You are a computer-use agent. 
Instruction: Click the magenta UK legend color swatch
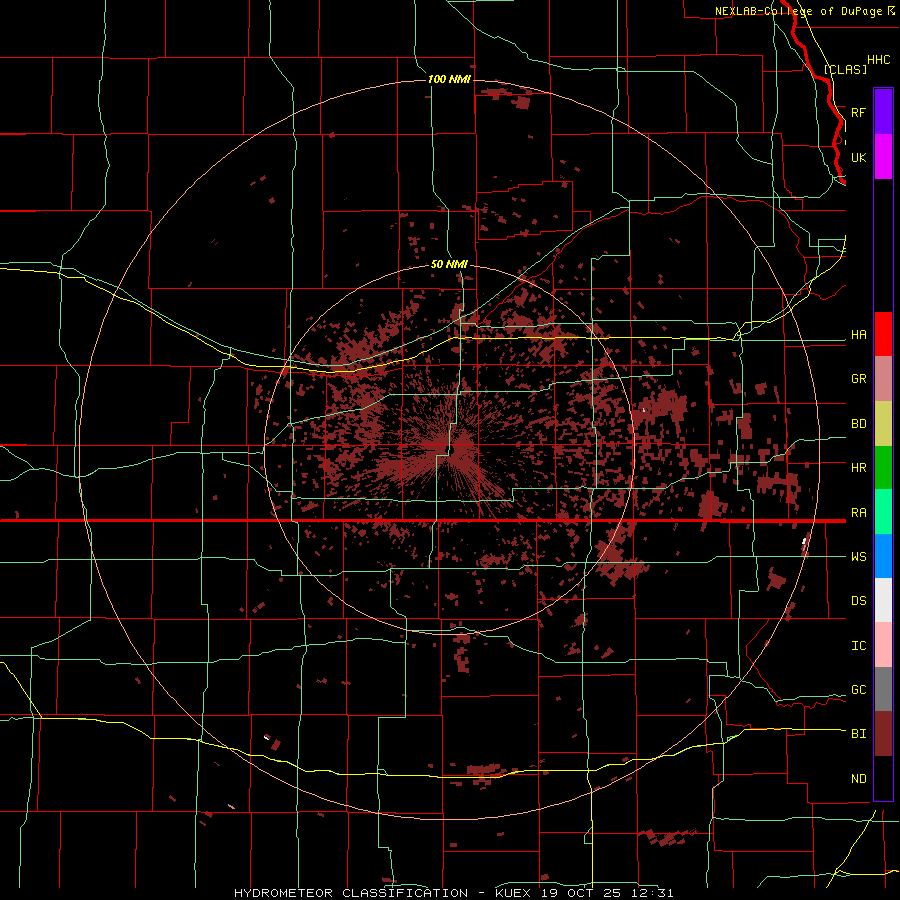[x=883, y=157]
